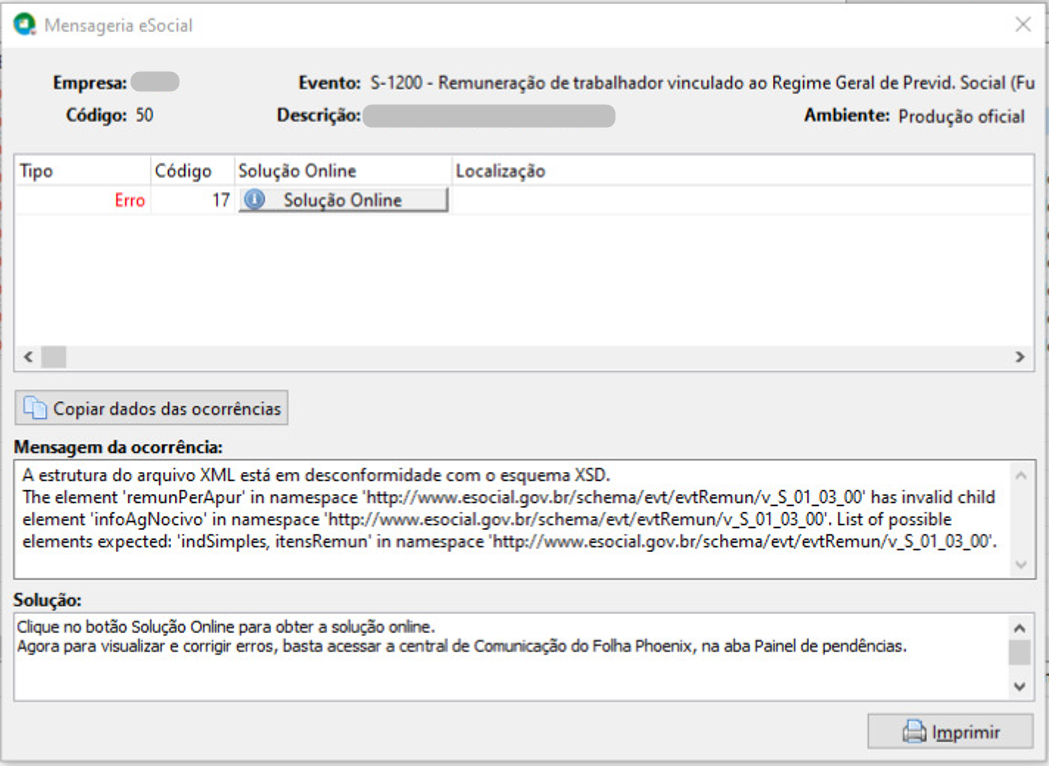Viewport: 1049px width, 766px height.
Task: Click down arrow of Solução scrollbar
Action: coord(1020,686)
